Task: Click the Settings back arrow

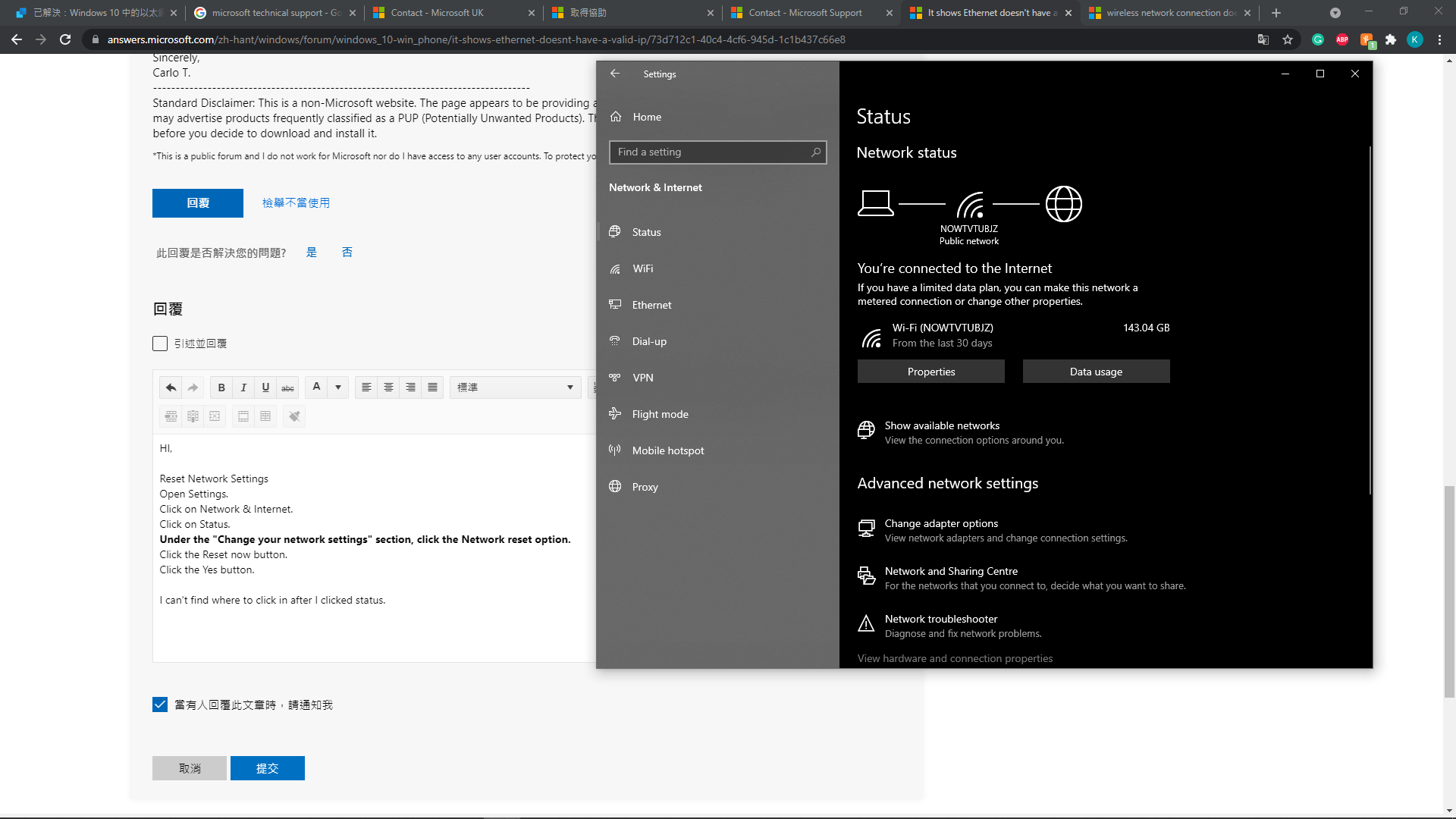Action: tap(615, 74)
